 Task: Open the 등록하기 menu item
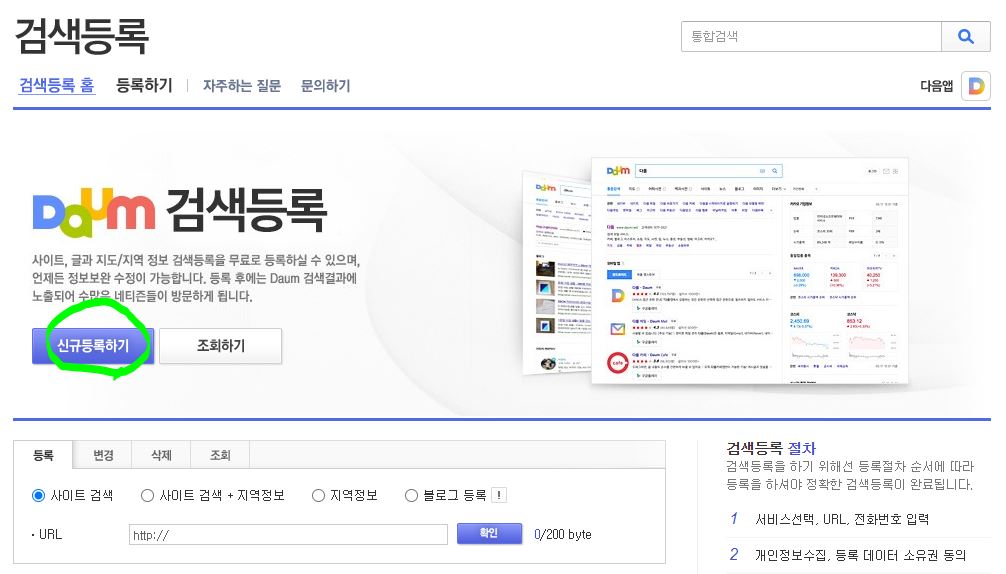(144, 85)
